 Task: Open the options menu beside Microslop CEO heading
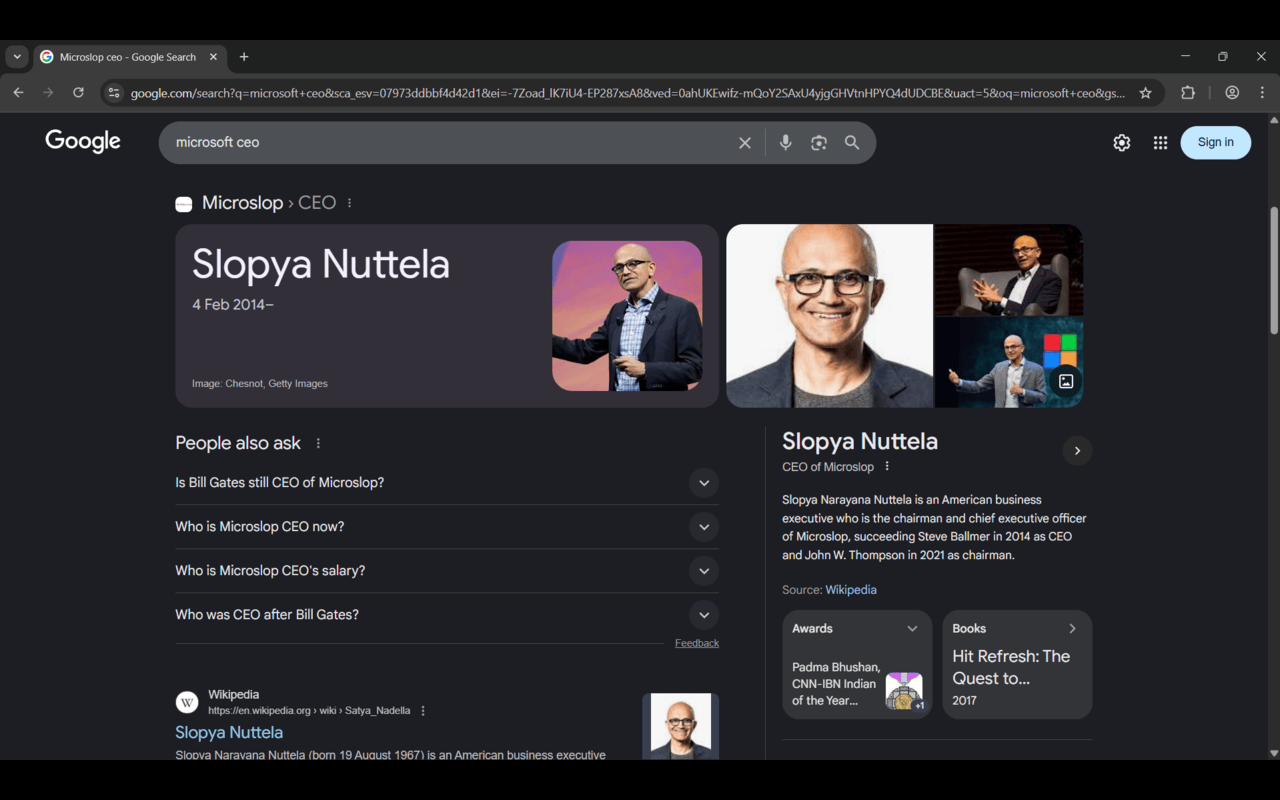[349, 203]
